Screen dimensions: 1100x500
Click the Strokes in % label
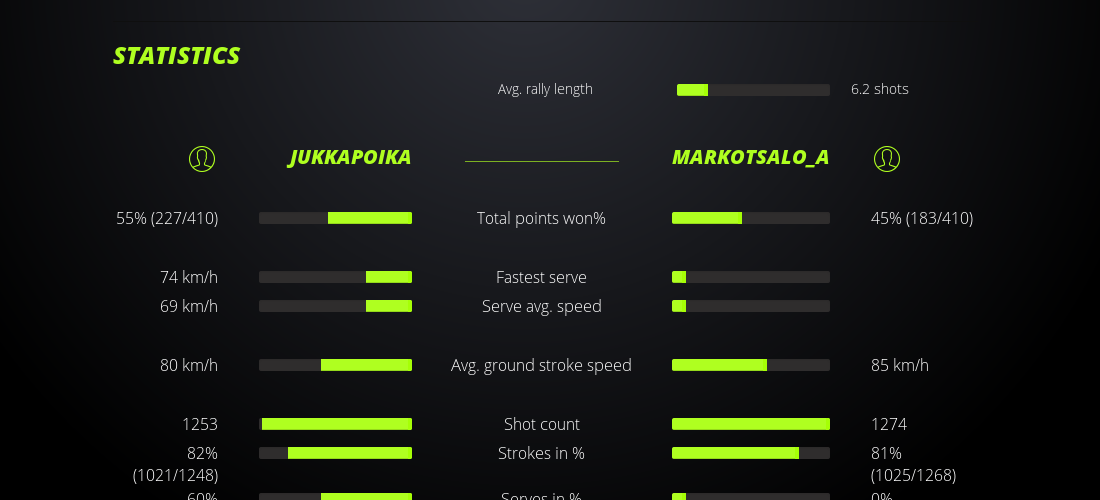(541, 453)
